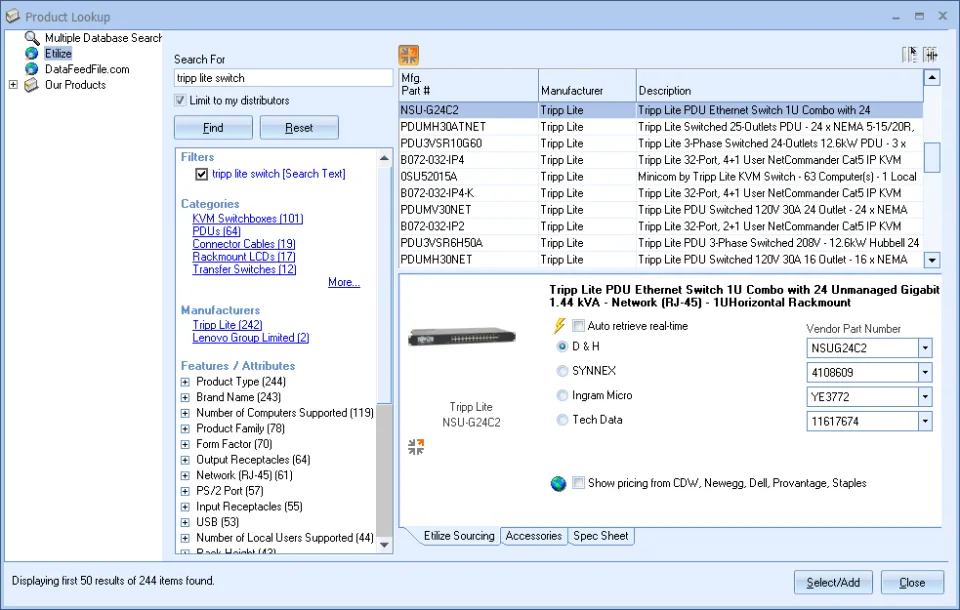Open the NSUG24C2 vendor part dropdown
The width and height of the screenshot is (960, 610).
[925, 348]
